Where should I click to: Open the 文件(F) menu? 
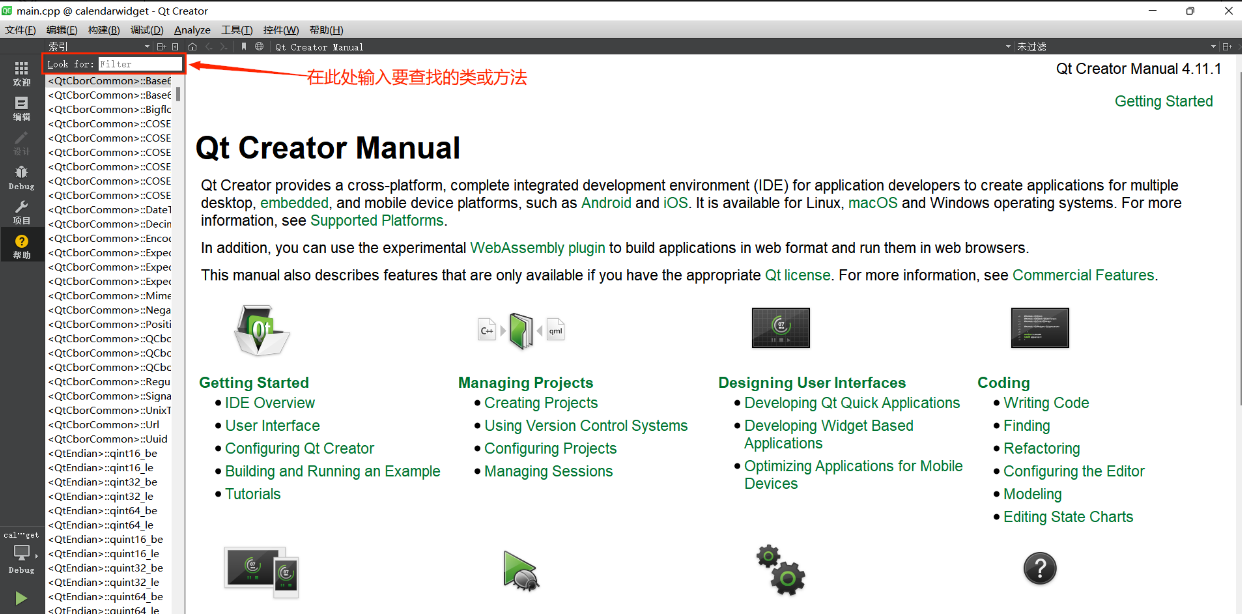click(x=21, y=30)
